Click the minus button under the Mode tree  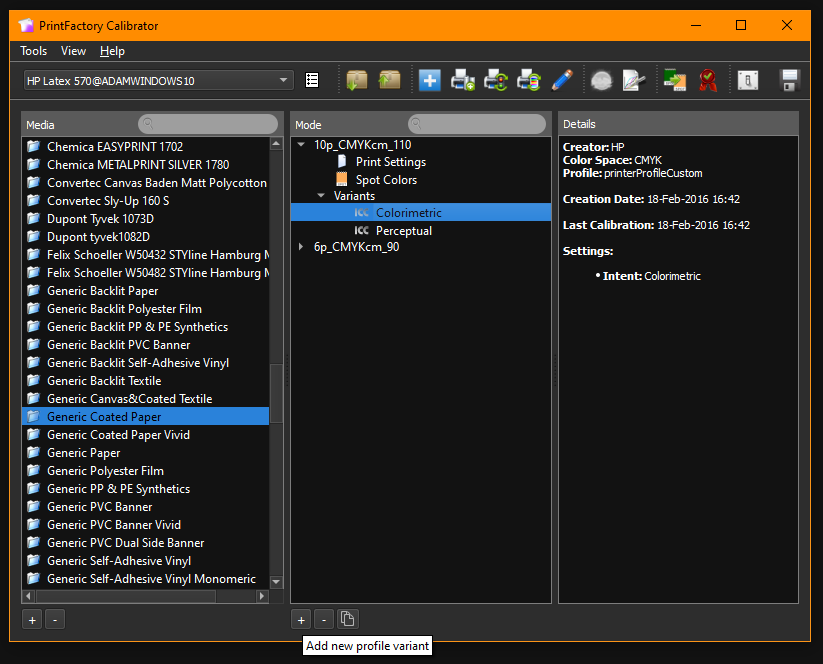324,620
